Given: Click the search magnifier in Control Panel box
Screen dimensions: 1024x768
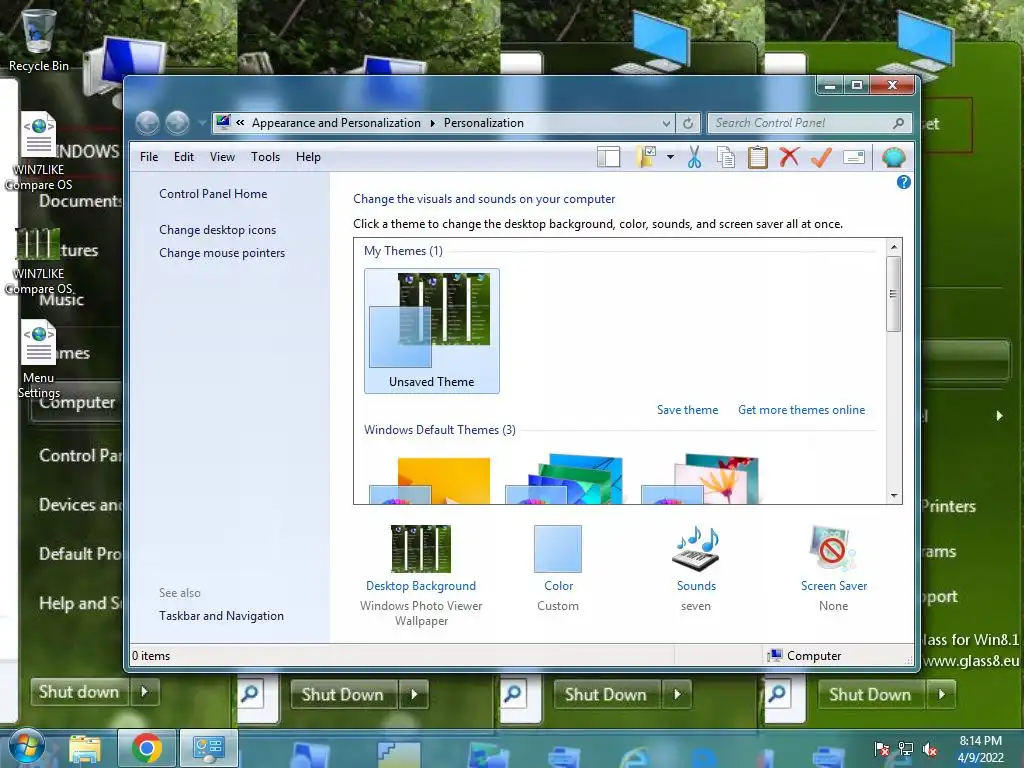Looking at the screenshot, I should pyautogui.click(x=899, y=123).
